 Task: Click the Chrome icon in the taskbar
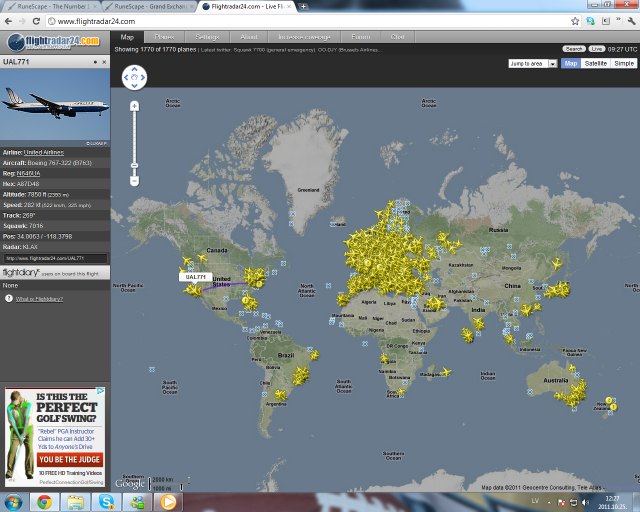(x=44, y=503)
